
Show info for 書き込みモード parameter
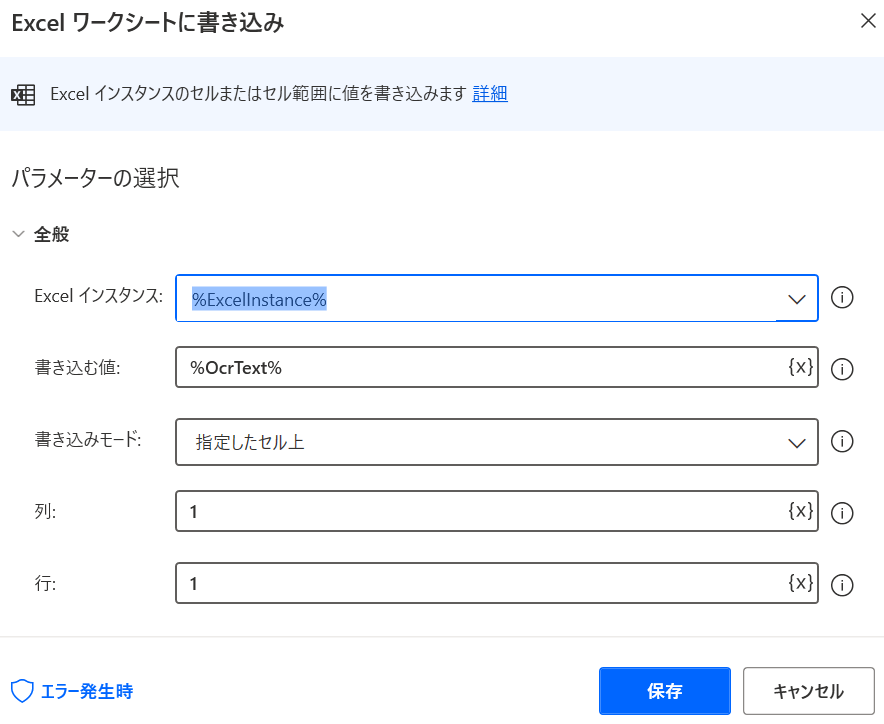click(x=842, y=441)
